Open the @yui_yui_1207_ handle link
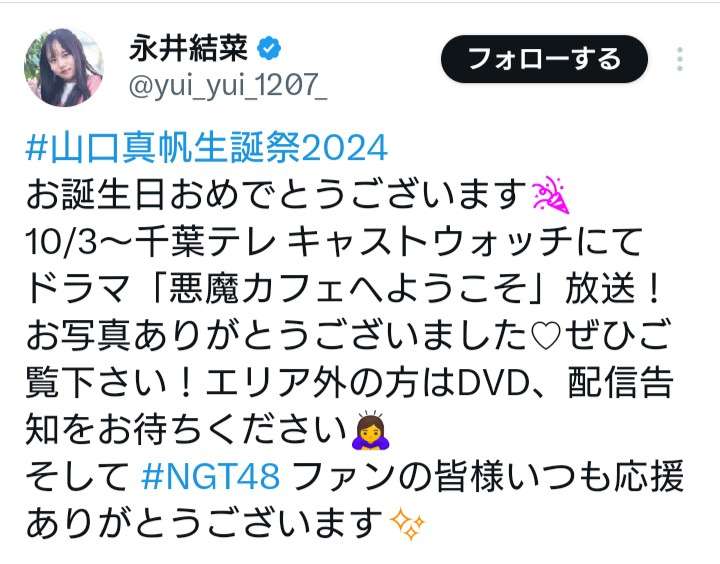 (228, 85)
